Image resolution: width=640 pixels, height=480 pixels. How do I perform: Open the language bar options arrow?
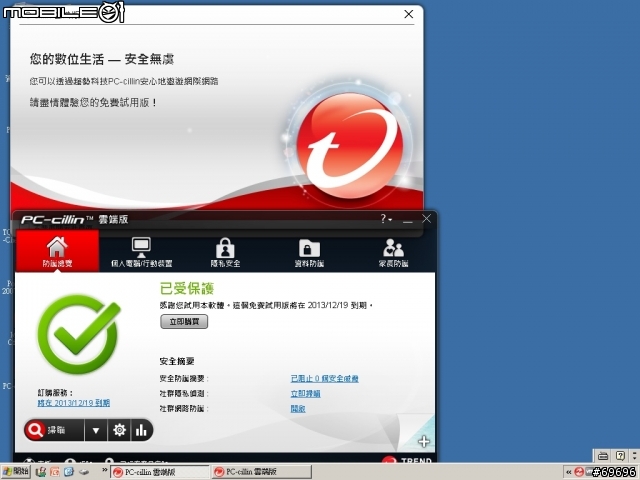click(x=634, y=456)
